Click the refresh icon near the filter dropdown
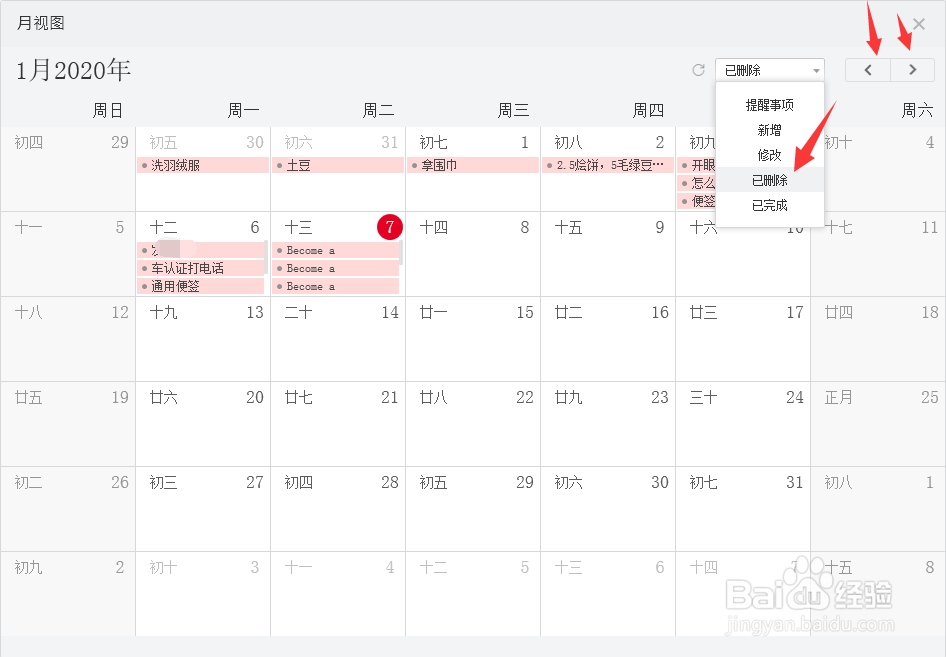 [x=699, y=69]
